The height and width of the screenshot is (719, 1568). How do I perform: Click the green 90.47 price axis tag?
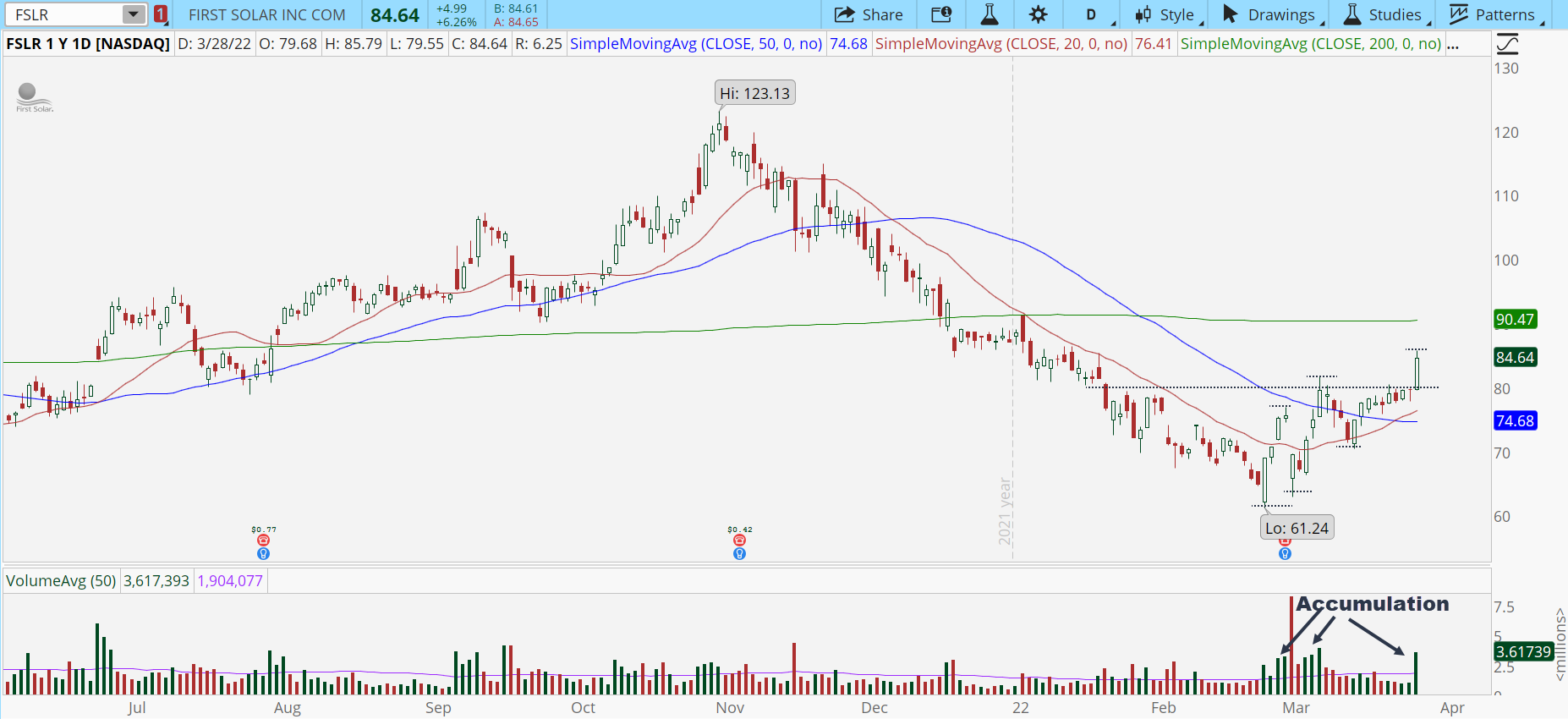[x=1515, y=320]
